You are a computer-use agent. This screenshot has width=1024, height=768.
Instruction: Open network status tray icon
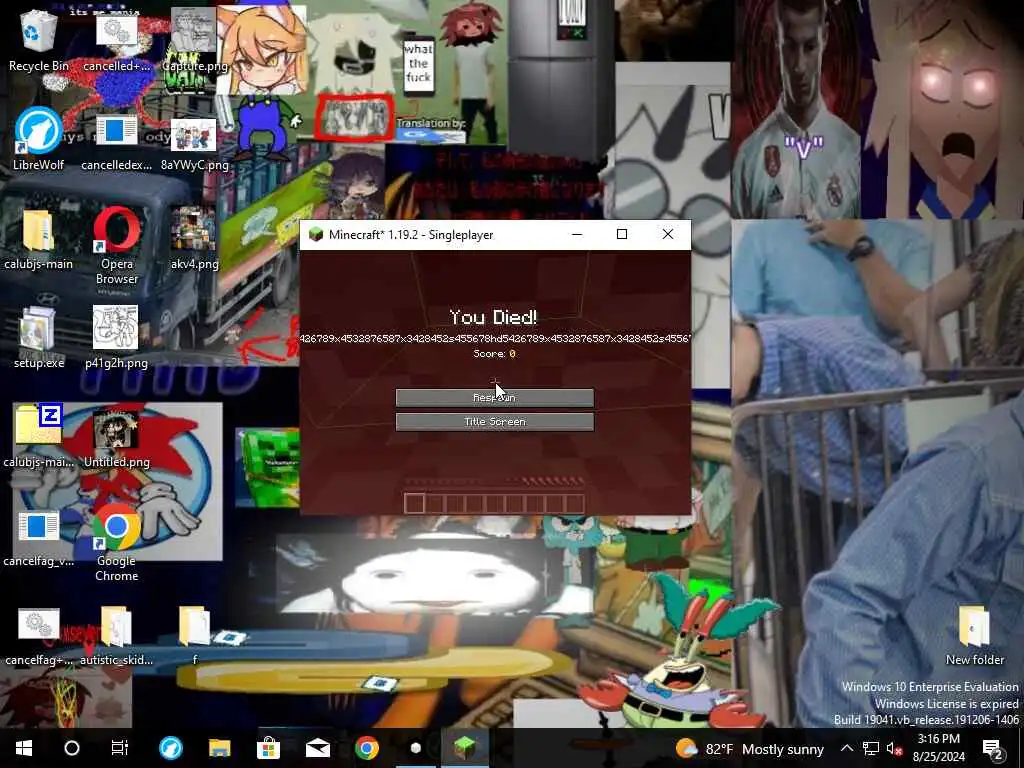[871, 748]
